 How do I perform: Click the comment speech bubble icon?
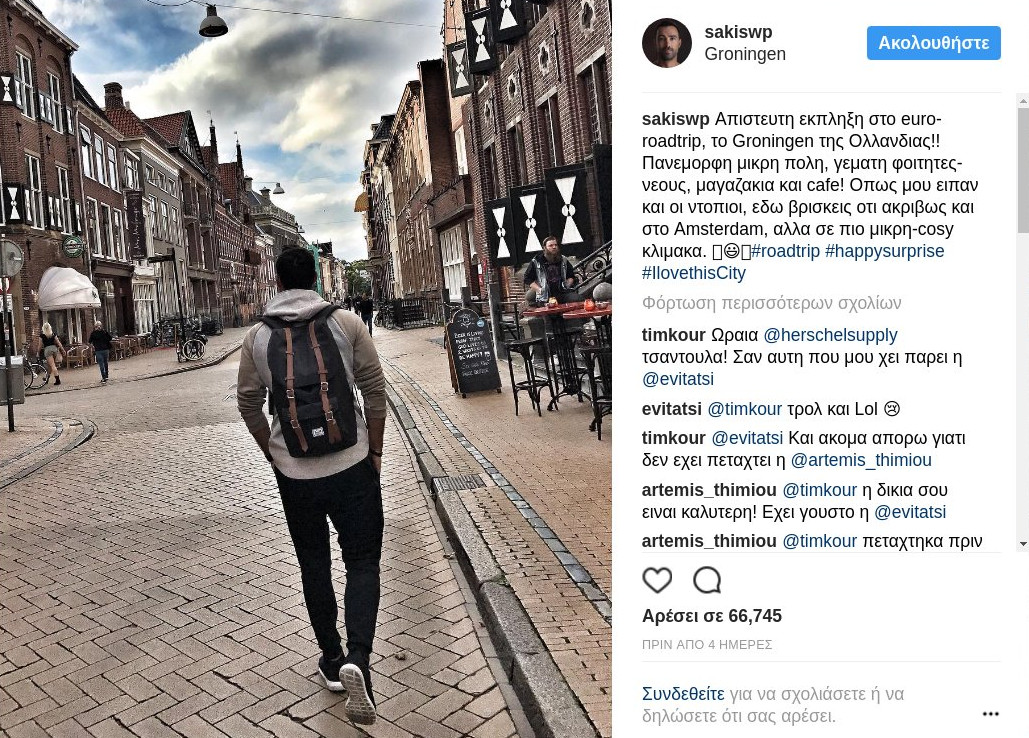(707, 580)
